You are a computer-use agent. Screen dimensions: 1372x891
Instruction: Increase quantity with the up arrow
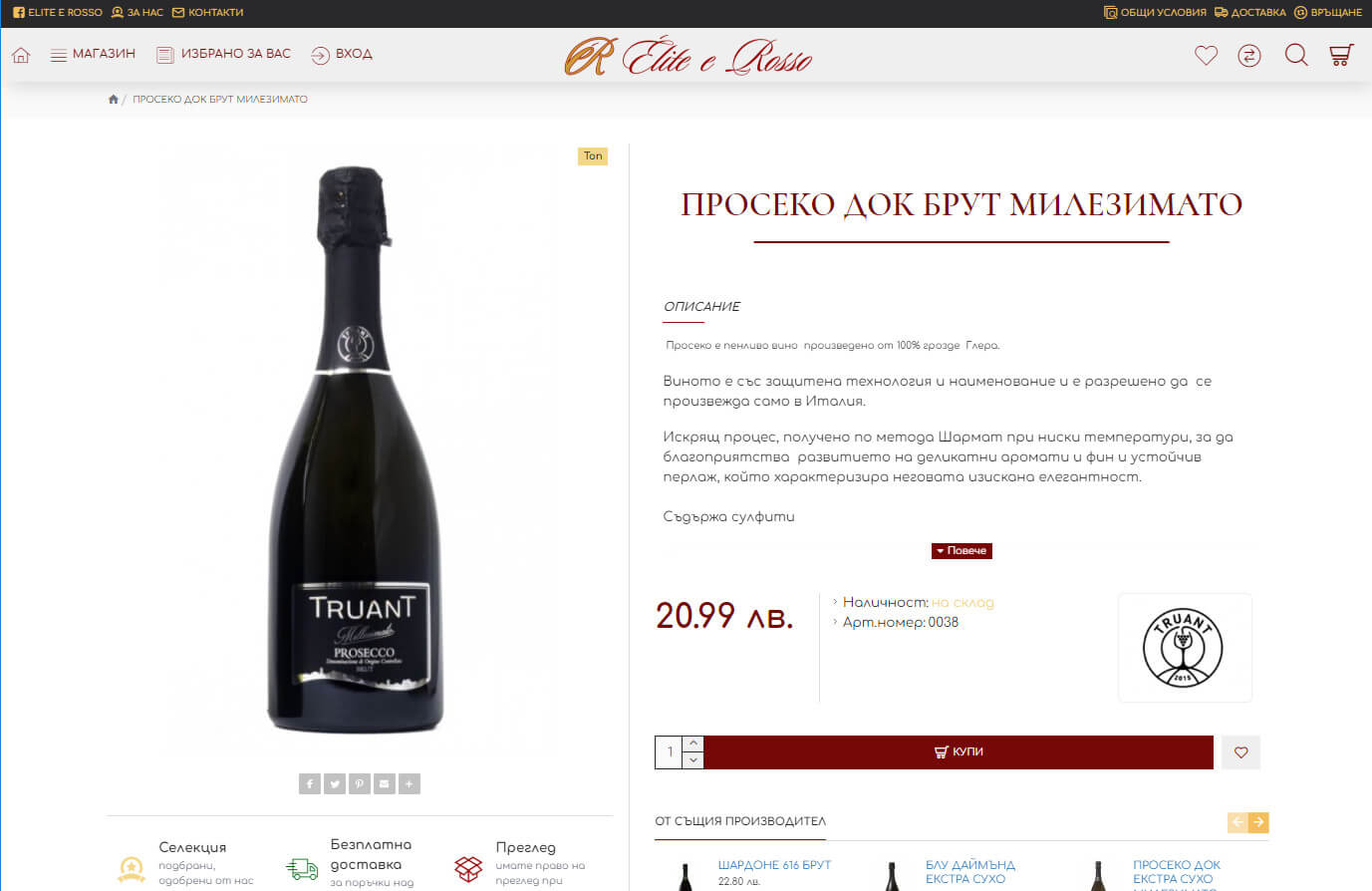pyautogui.click(x=693, y=744)
